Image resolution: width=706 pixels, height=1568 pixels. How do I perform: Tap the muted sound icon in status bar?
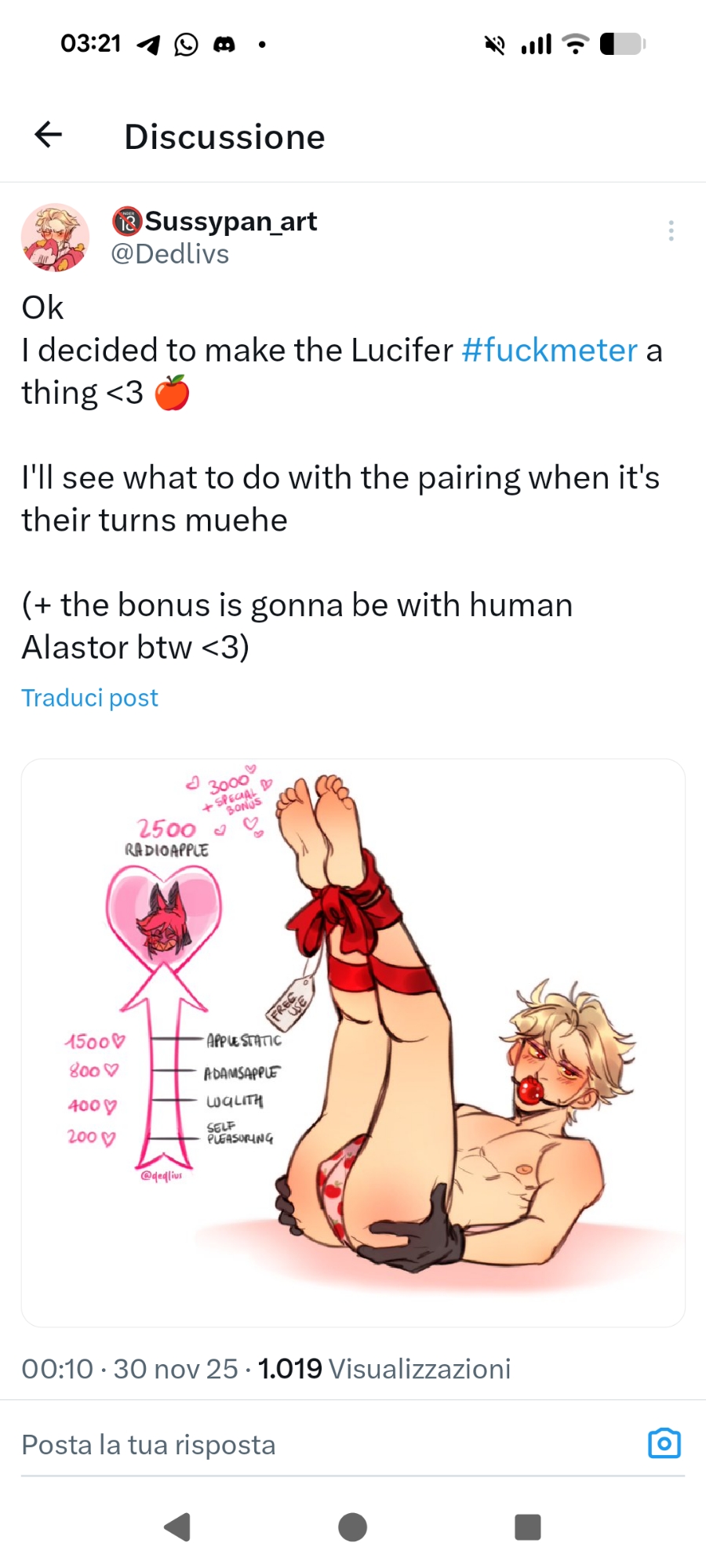[x=494, y=45]
